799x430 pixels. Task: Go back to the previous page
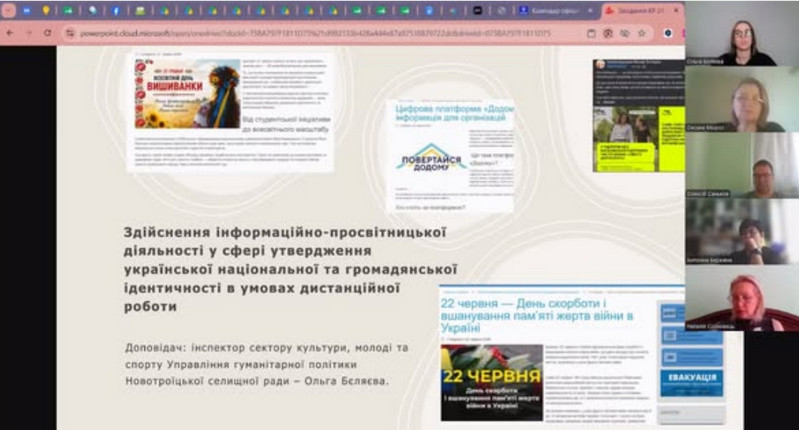pyautogui.click(x=10, y=33)
